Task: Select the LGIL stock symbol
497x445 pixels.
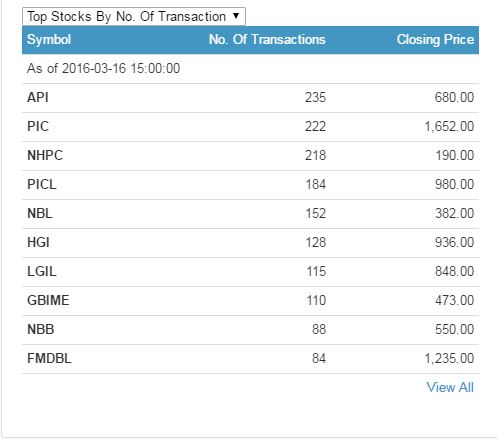Action: (42, 272)
